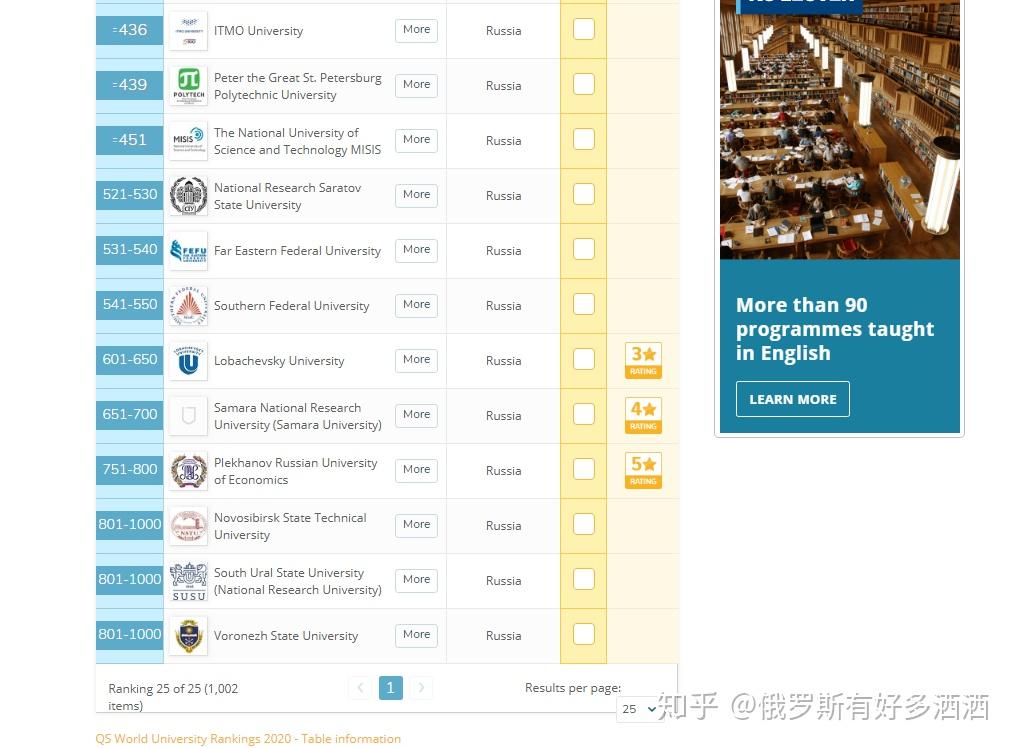Image resolution: width=1015 pixels, height=748 pixels.
Task: Tick the compare checkbox for ITMO University
Action: click(584, 29)
